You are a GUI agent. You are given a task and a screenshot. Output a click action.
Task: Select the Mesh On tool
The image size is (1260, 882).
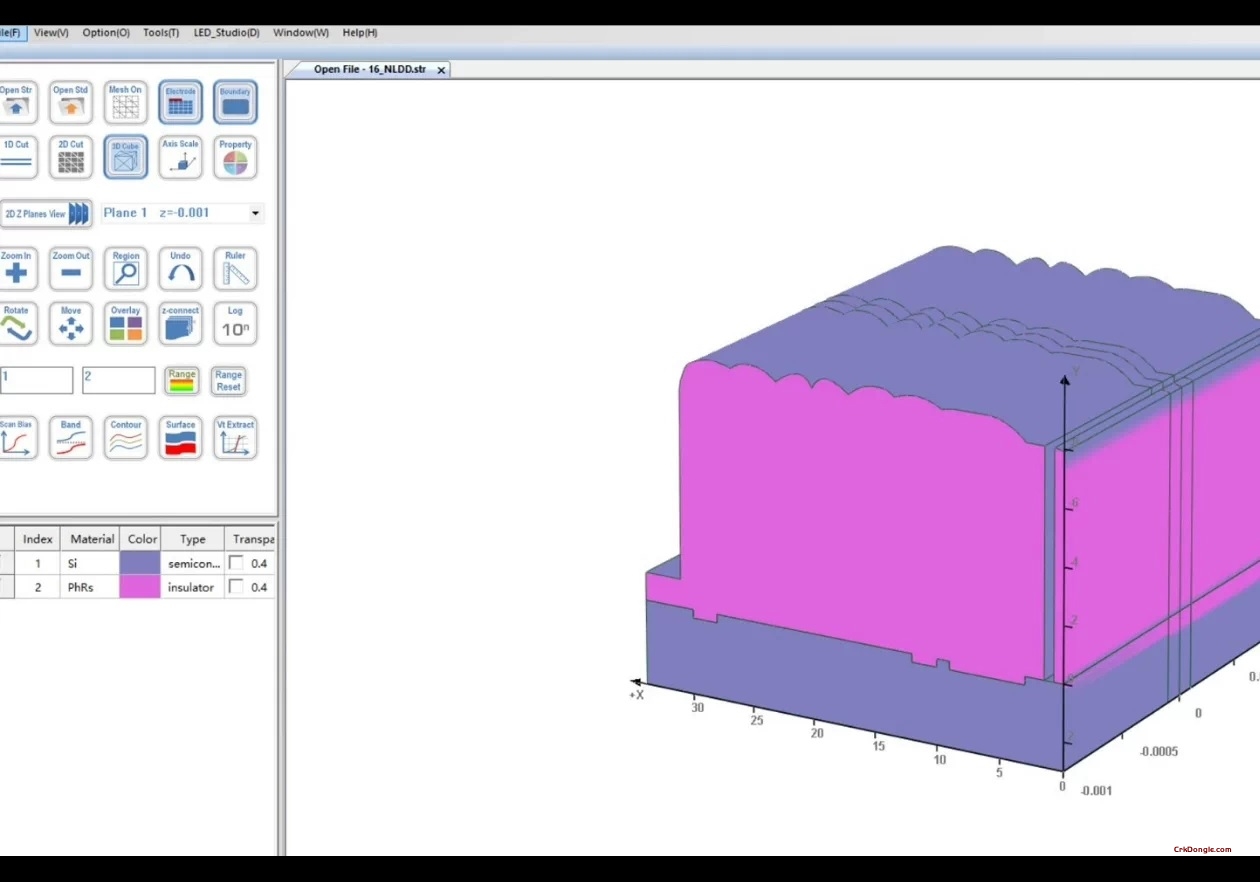[125, 101]
